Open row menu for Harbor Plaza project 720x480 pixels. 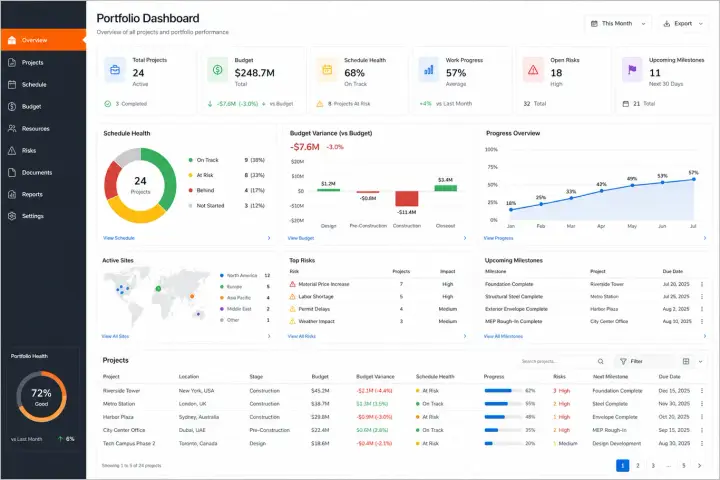(702, 417)
